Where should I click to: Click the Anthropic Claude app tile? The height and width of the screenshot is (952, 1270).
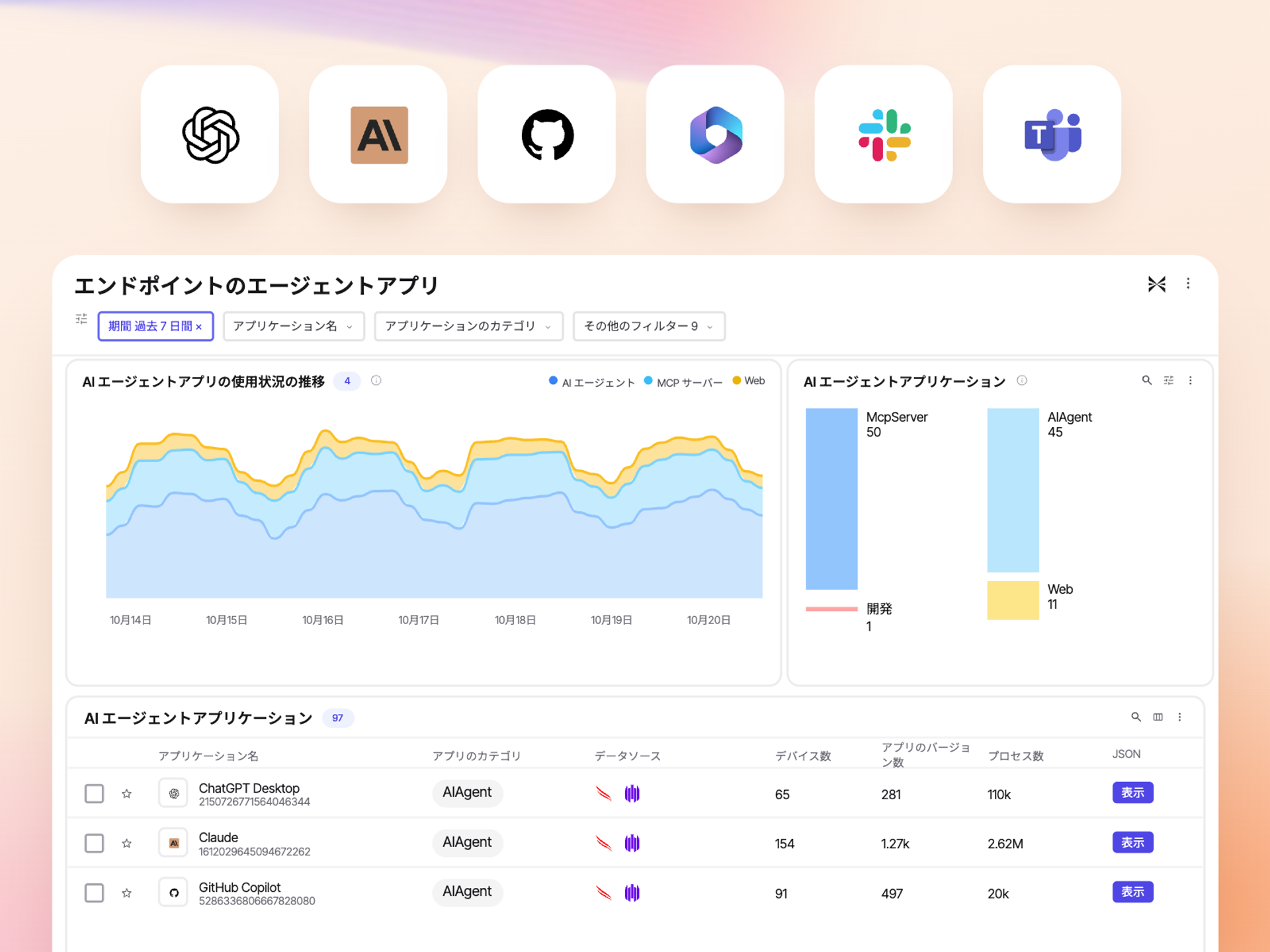378,134
